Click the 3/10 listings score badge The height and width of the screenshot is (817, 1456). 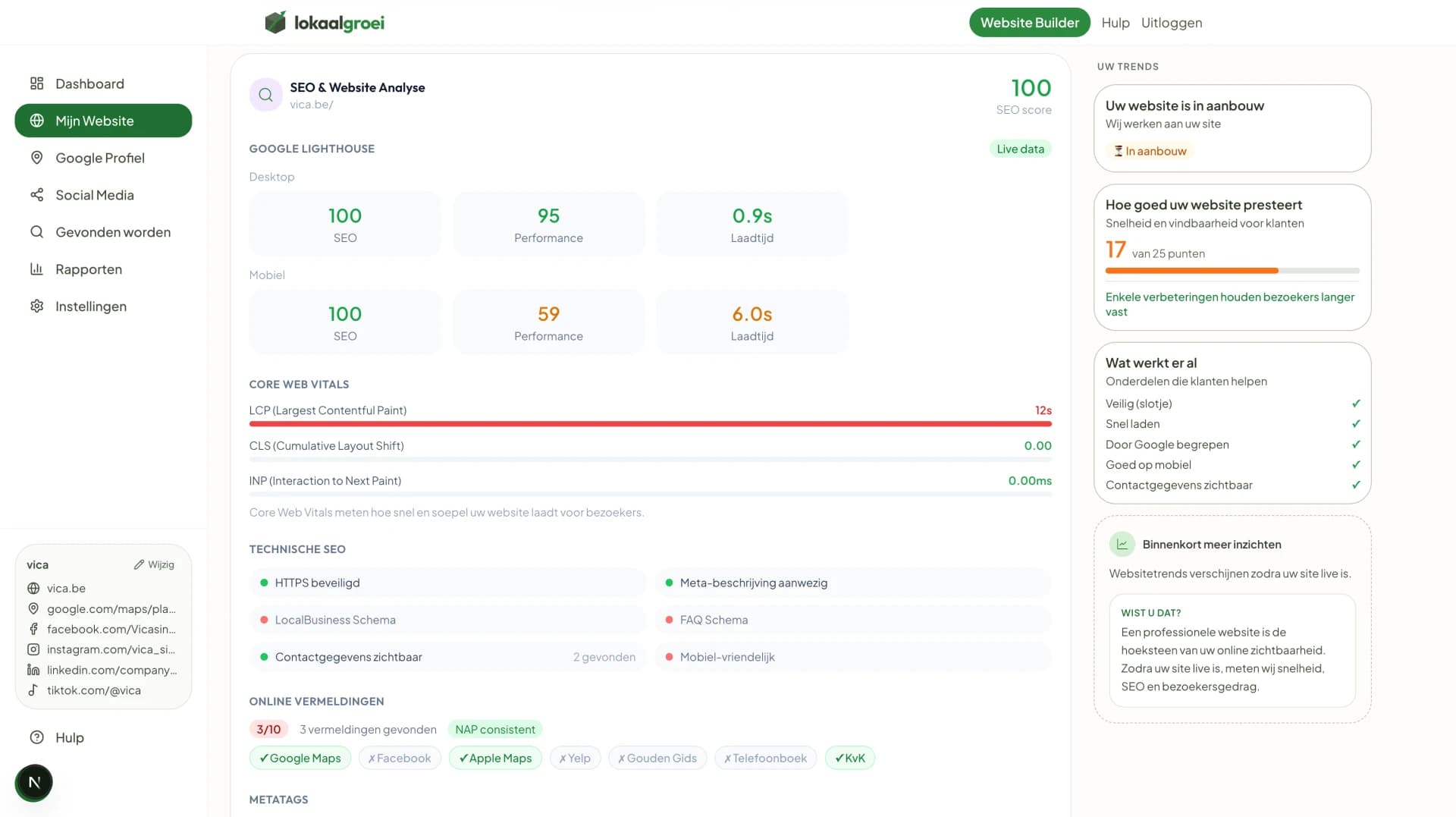pos(268,730)
